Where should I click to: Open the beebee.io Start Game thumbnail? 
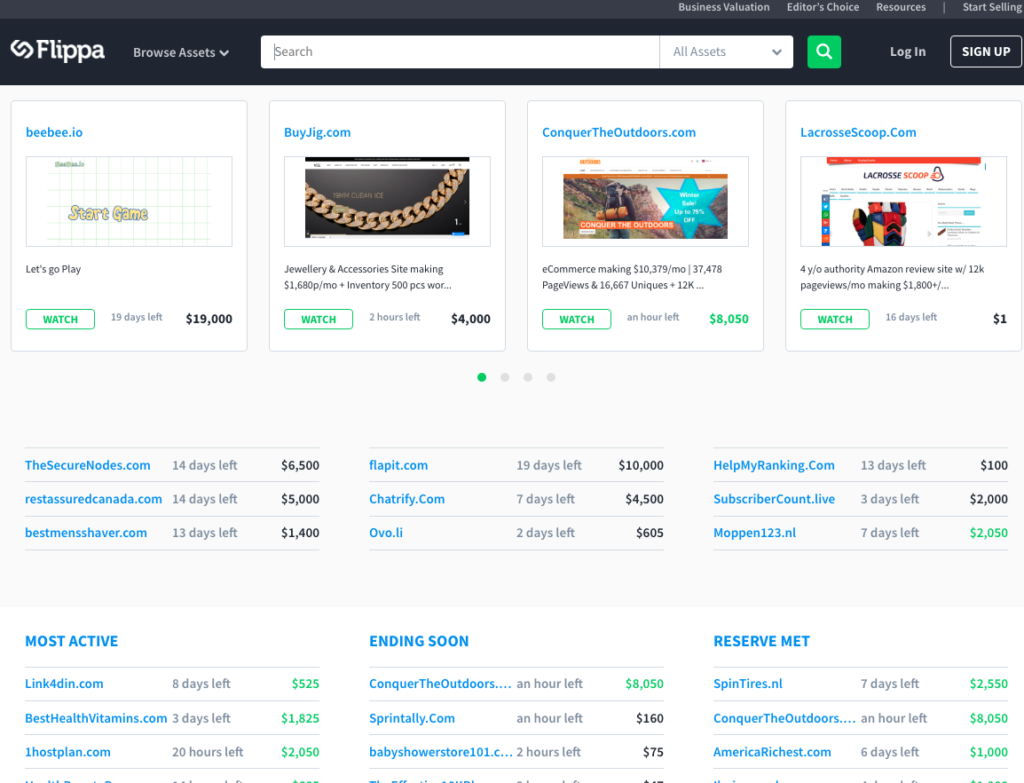[129, 201]
